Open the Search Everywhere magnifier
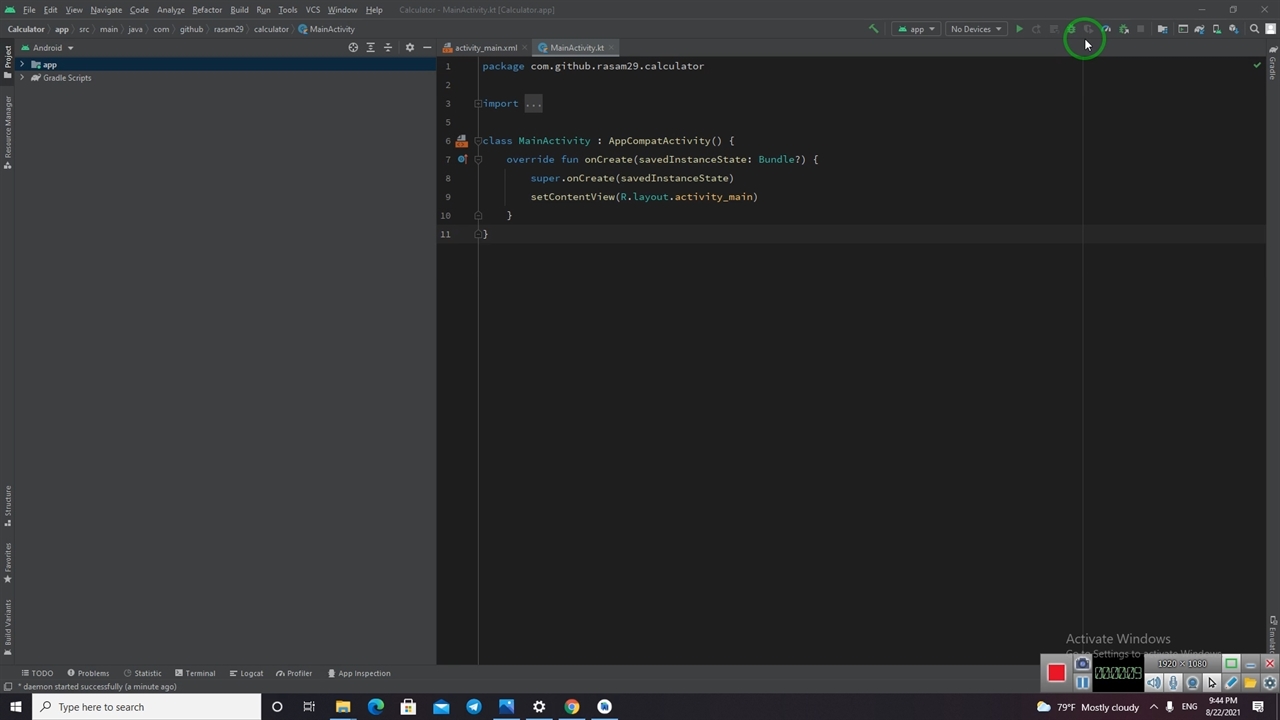The width and height of the screenshot is (1280, 720). [x=1254, y=29]
